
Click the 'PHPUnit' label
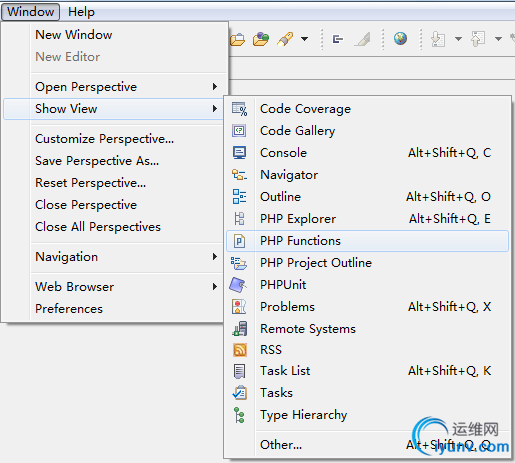(283, 285)
